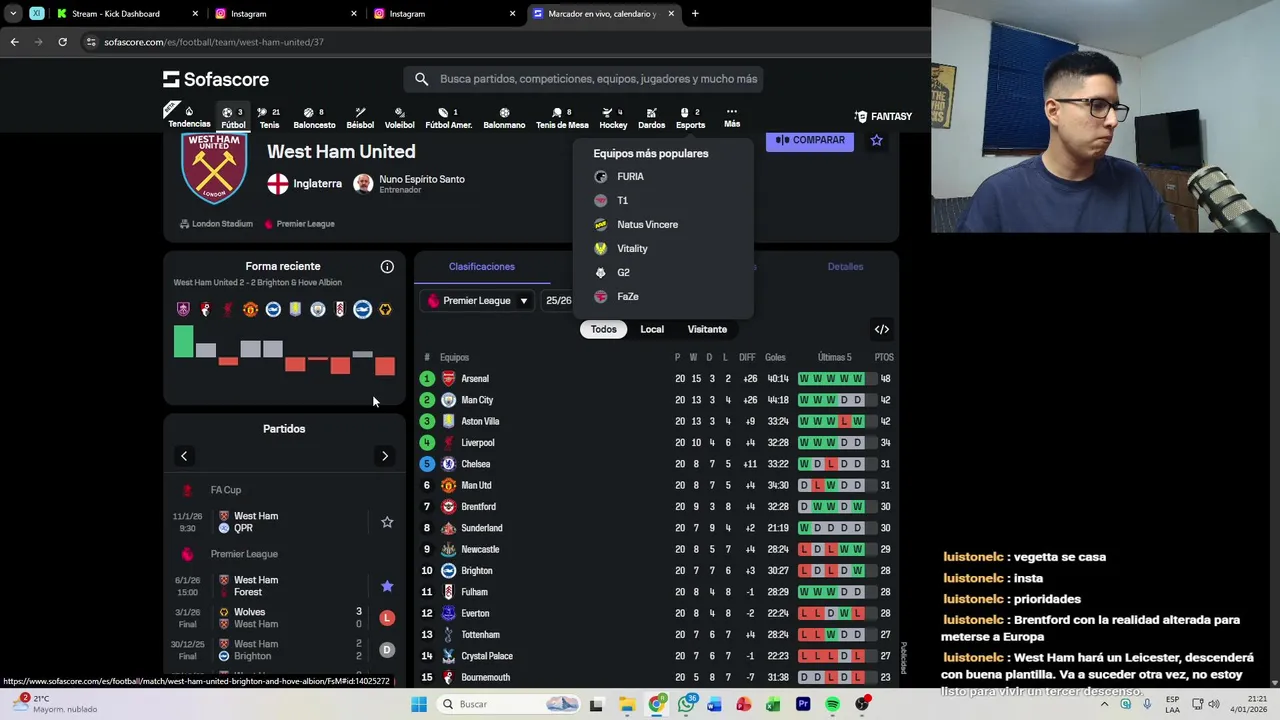This screenshot has width=1280, height=720.
Task: Open the embed code icon
Action: 882,329
